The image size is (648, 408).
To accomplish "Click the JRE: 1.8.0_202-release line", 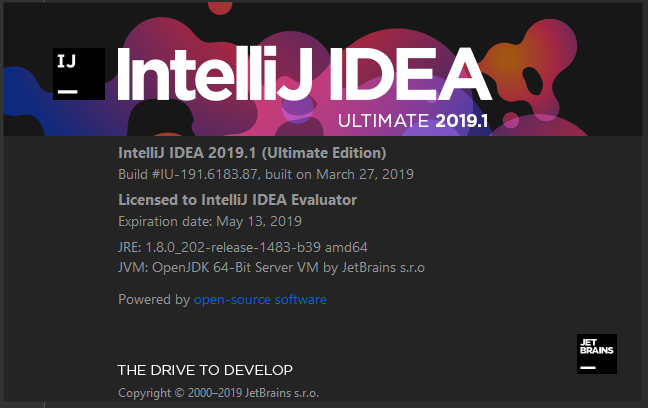I will click(x=243, y=247).
